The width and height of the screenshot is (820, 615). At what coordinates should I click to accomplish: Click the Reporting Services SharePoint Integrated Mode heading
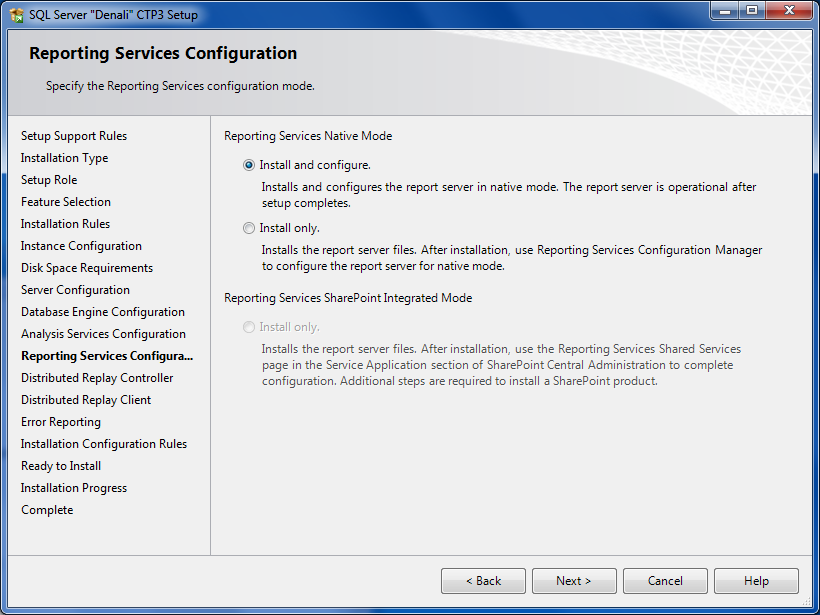pyautogui.click(x=348, y=298)
